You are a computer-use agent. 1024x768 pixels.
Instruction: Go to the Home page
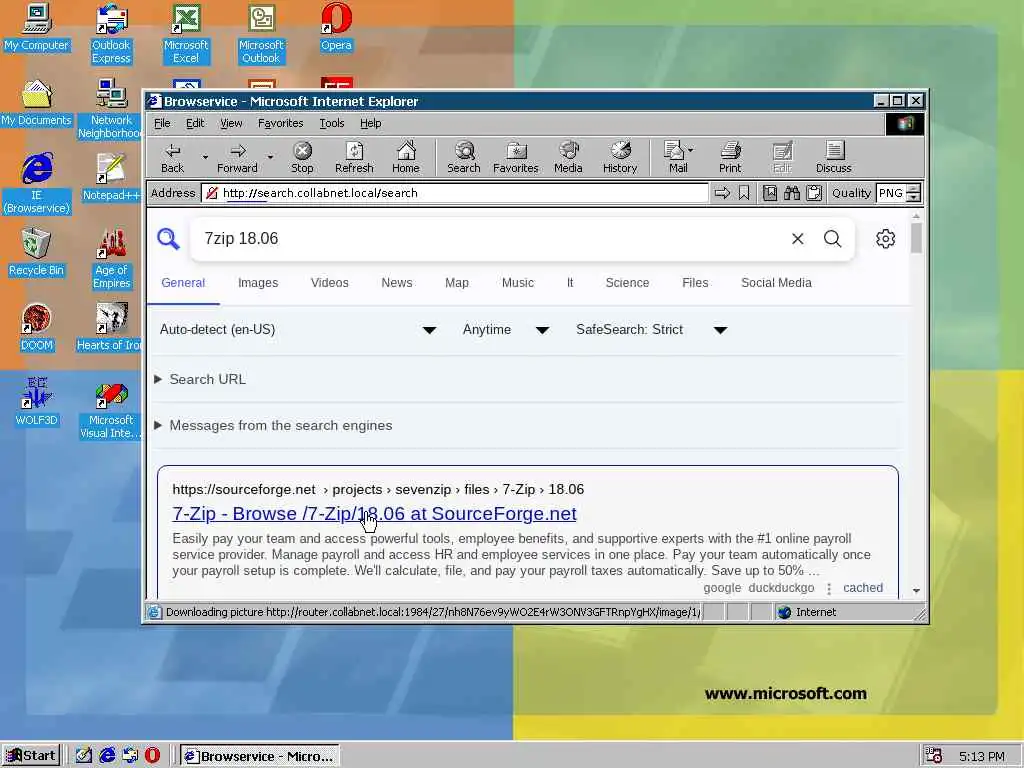tap(406, 158)
